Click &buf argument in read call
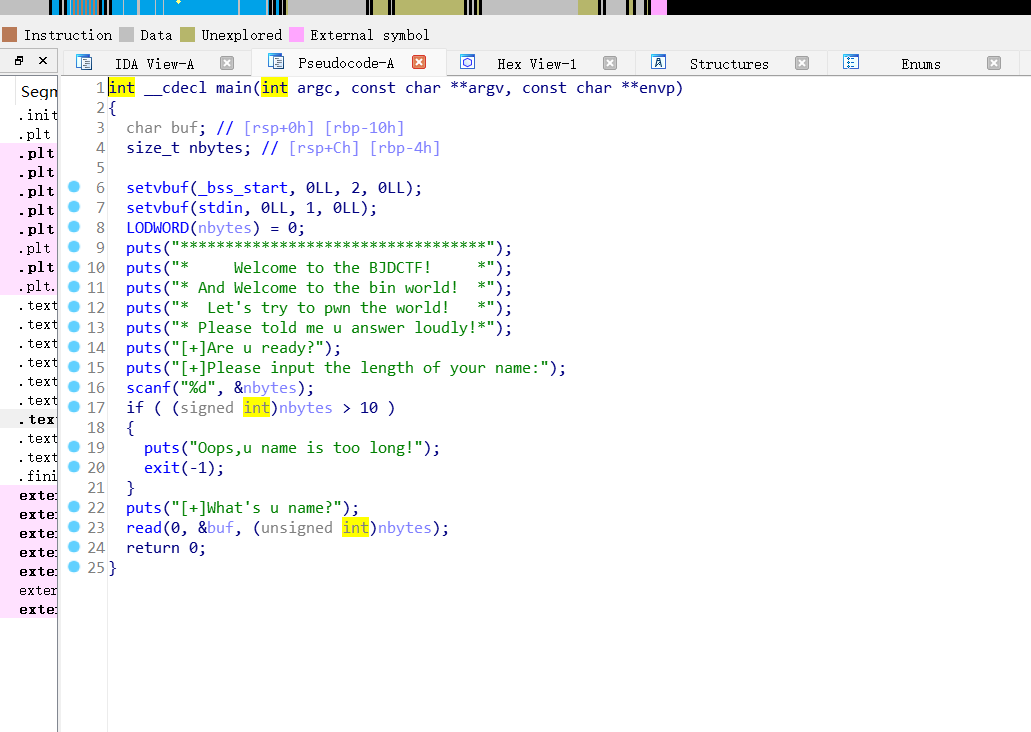Image resolution: width=1031 pixels, height=732 pixels. click(x=216, y=528)
